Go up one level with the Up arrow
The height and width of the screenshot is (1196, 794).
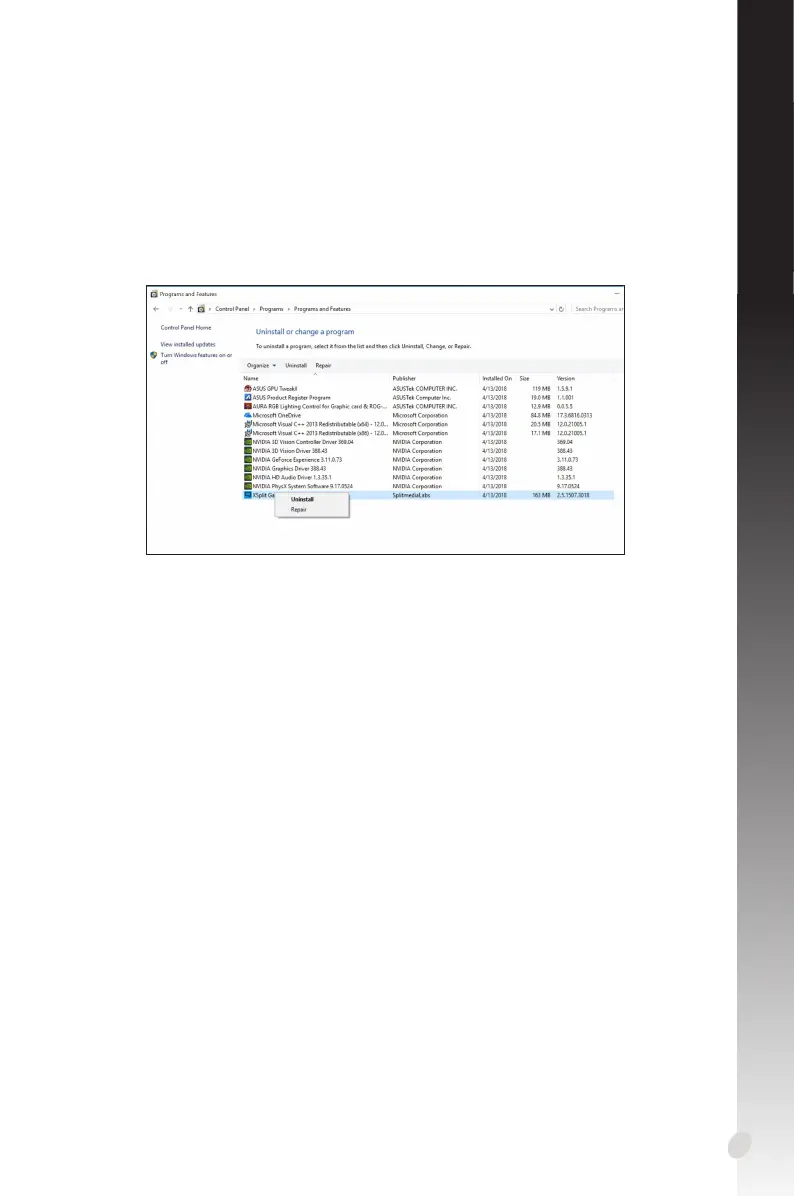click(x=191, y=309)
